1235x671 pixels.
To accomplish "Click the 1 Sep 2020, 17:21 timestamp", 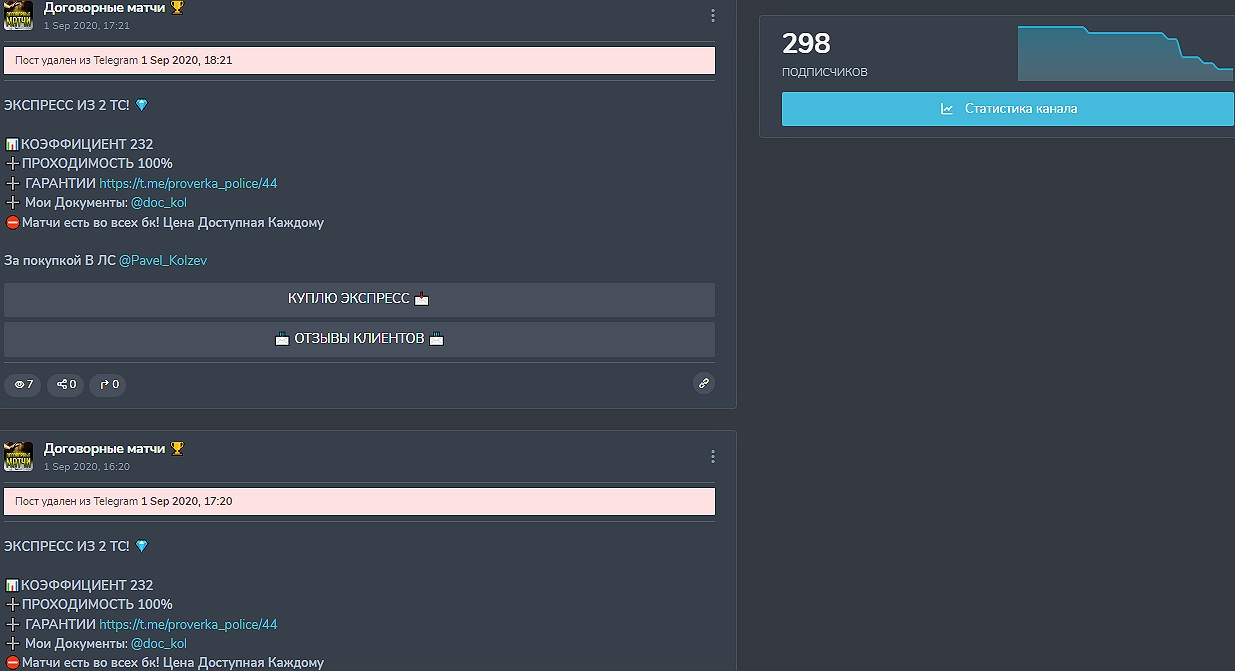I will [87, 26].
